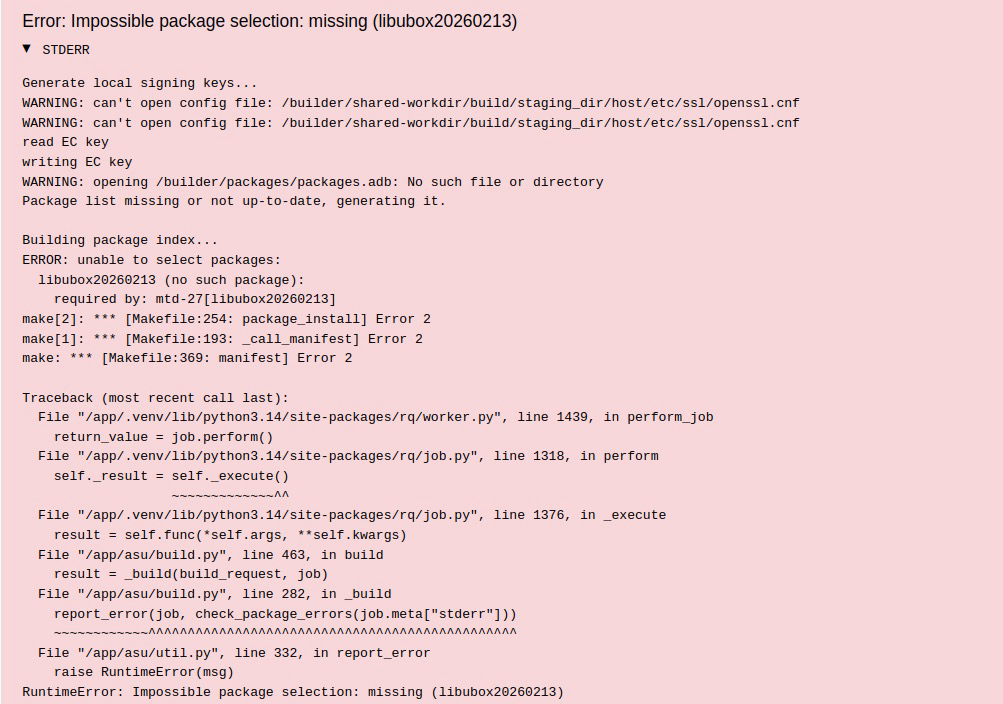
Task: Click the 'Building package index...' line
Action: 120,240
